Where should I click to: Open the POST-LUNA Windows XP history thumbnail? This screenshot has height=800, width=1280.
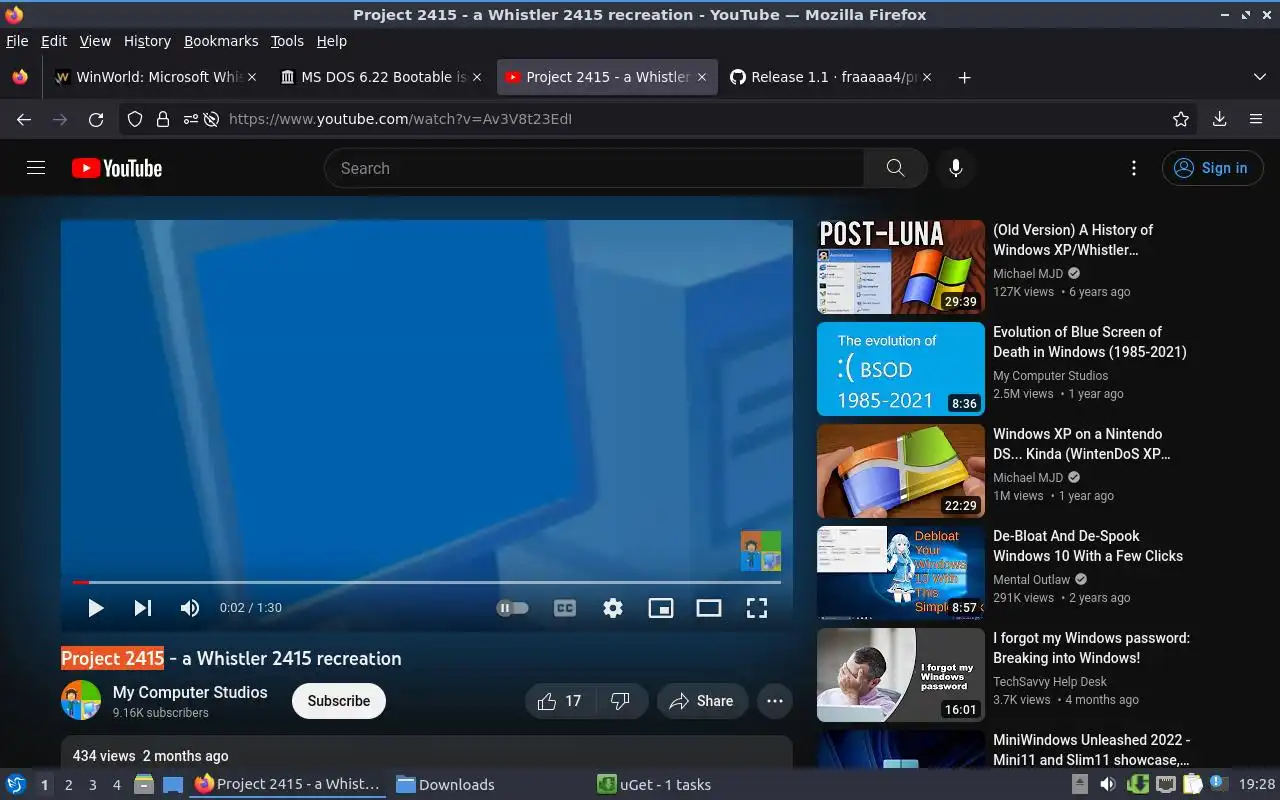point(901,267)
